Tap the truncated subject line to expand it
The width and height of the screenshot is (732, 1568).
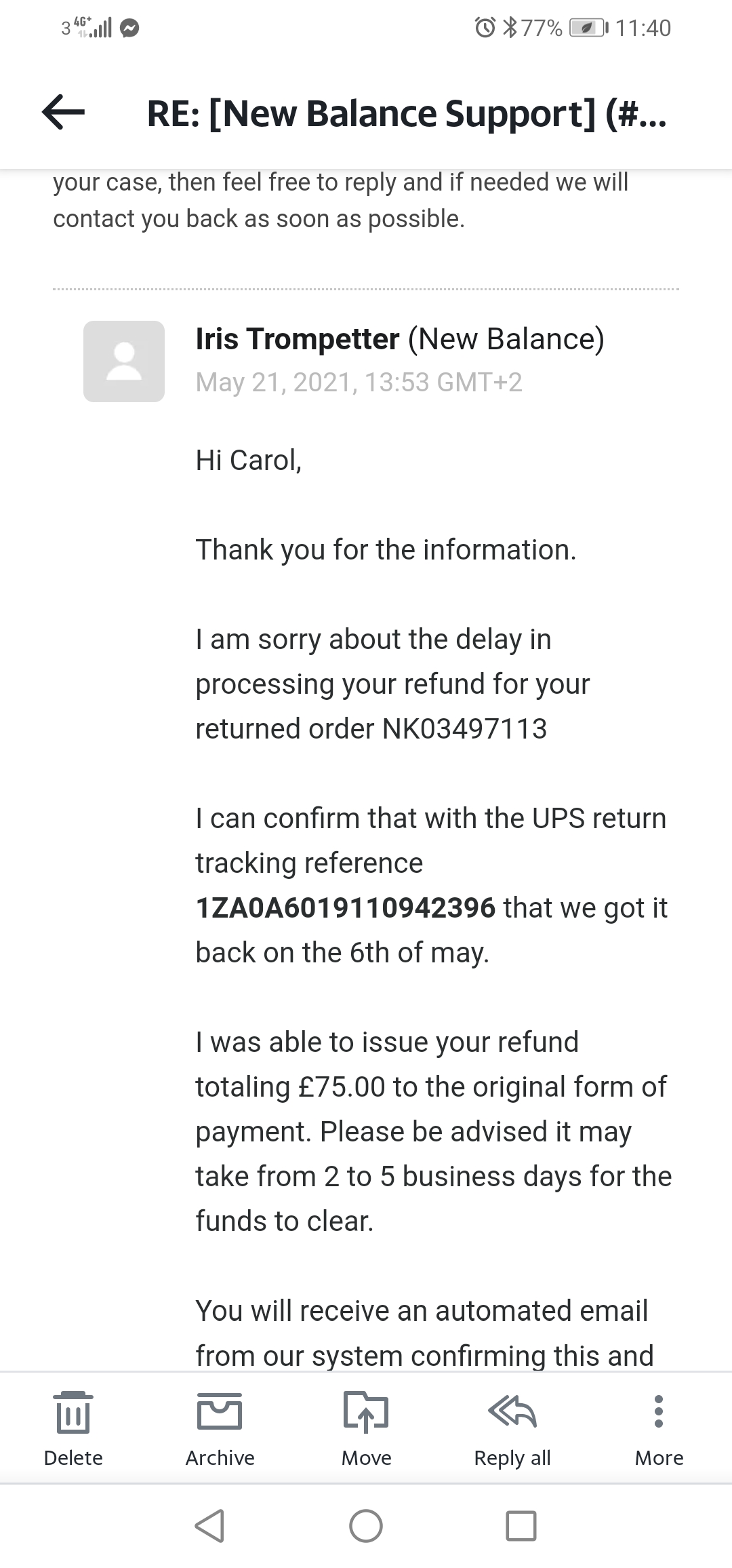click(407, 113)
